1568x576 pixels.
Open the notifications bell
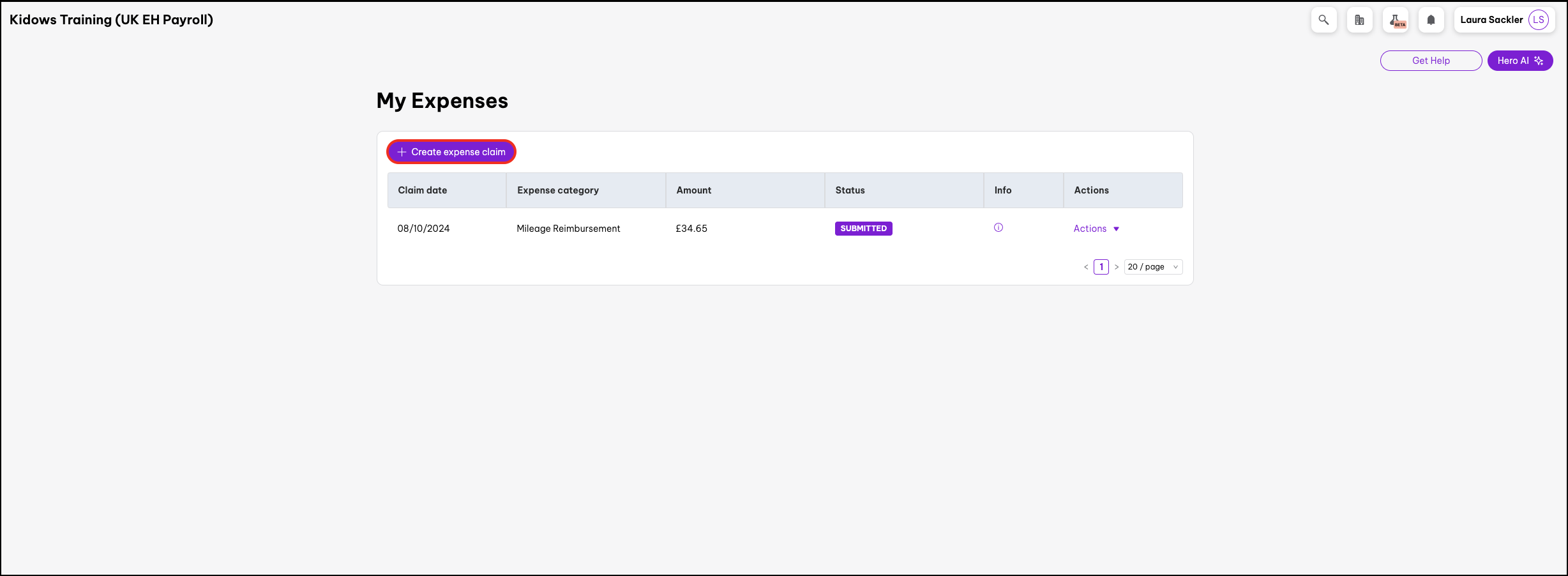point(1431,20)
